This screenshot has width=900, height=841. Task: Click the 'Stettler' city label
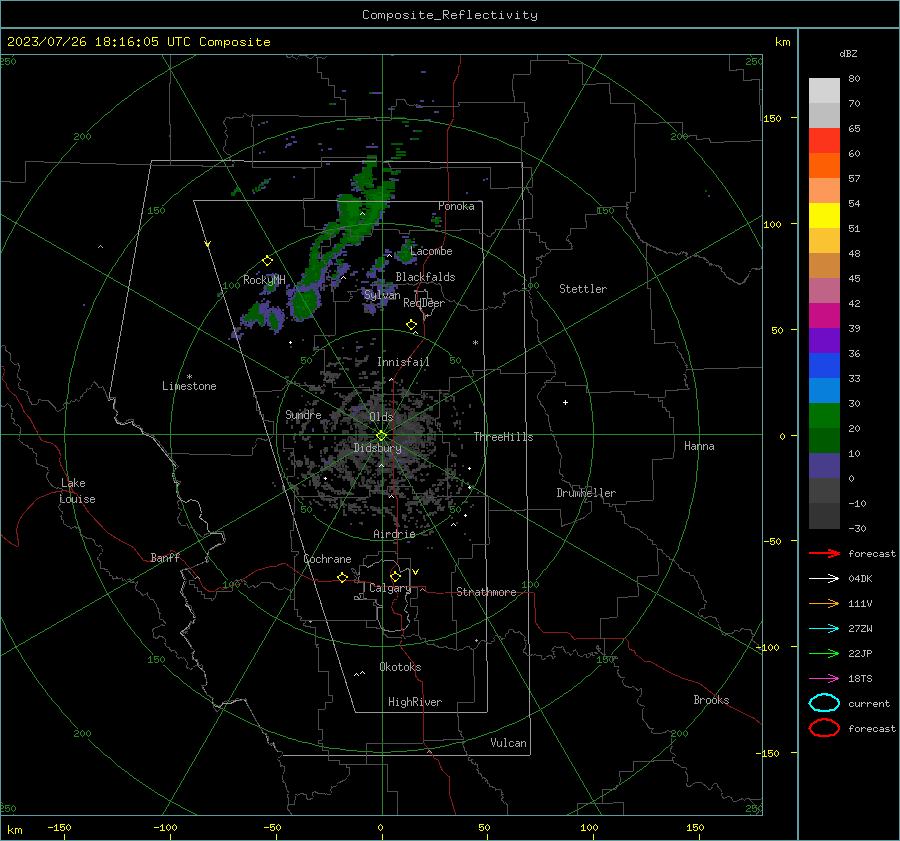tap(583, 289)
